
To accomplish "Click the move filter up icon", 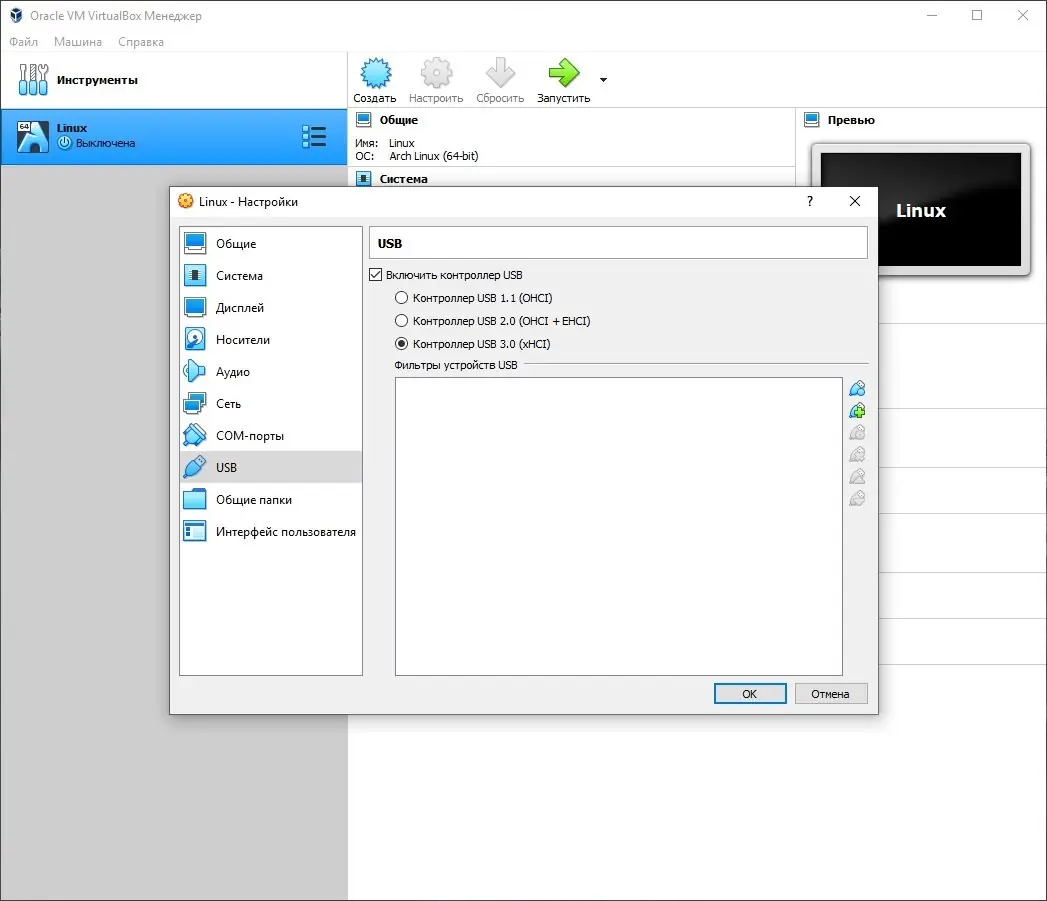I will (x=857, y=476).
